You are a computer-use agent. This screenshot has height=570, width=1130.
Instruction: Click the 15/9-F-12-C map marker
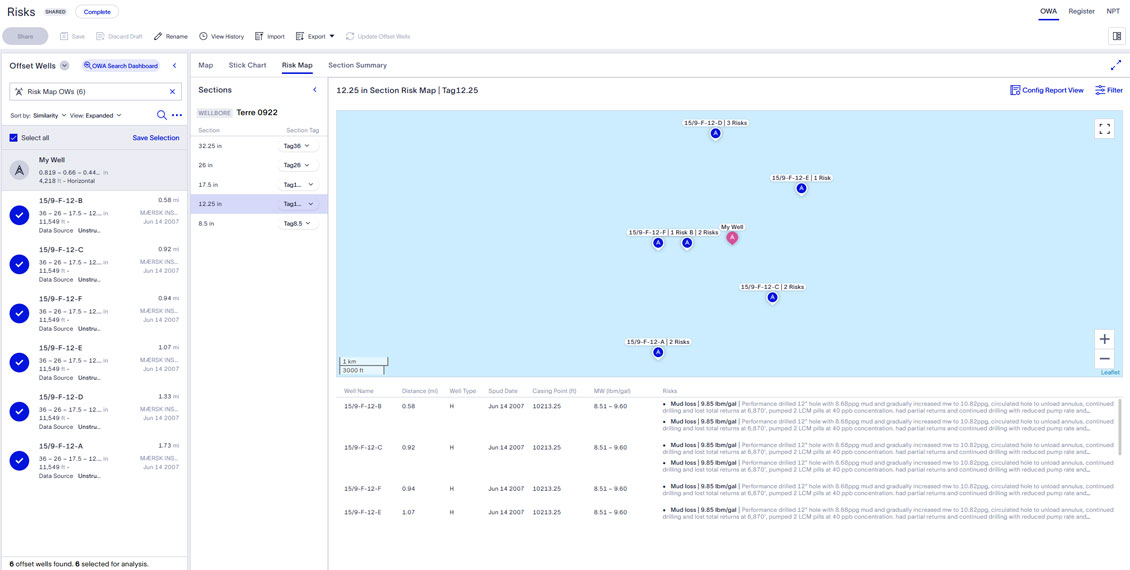point(772,298)
